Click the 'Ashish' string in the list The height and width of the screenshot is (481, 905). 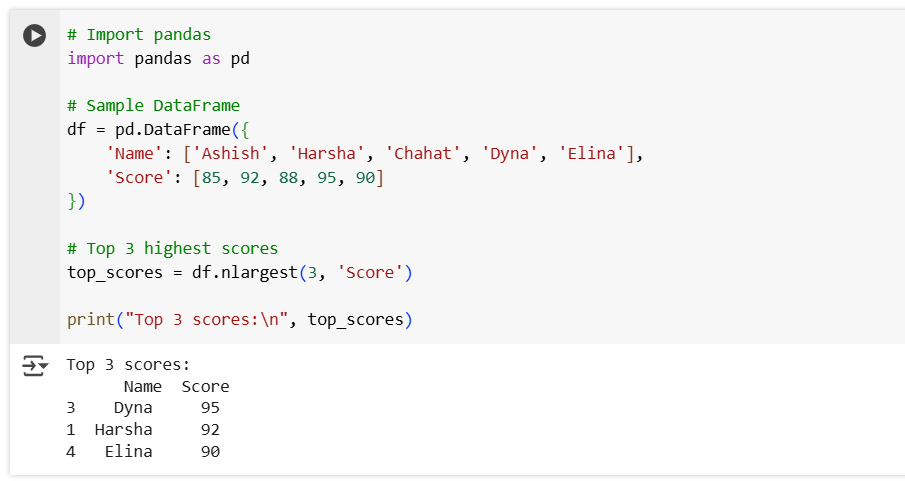click(x=235, y=154)
